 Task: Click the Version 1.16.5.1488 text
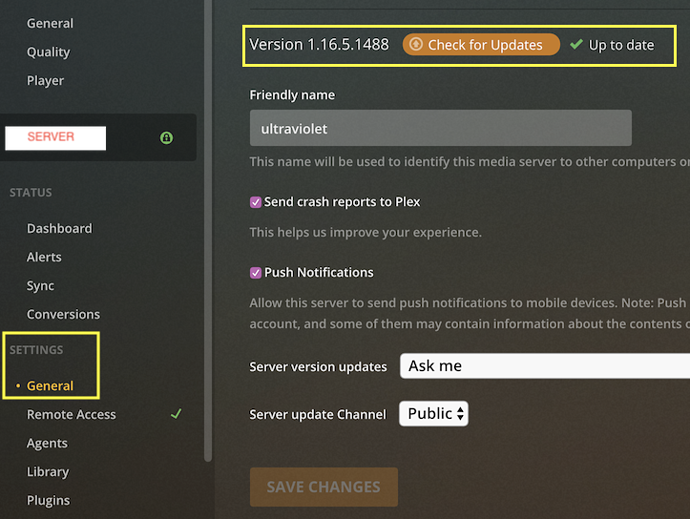point(319,44)
